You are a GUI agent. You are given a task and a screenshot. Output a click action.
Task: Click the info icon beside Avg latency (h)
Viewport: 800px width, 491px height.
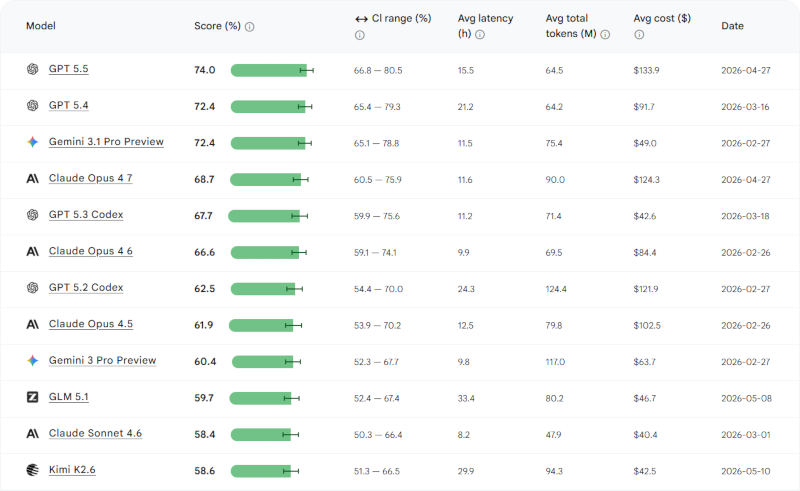480,35
